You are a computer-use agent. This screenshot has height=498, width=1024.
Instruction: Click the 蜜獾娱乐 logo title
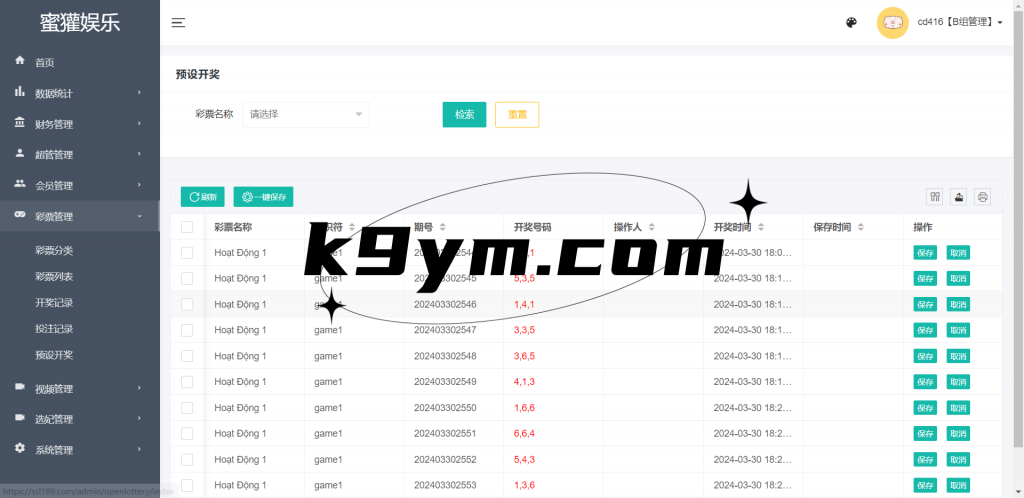(x=80, y=23)
